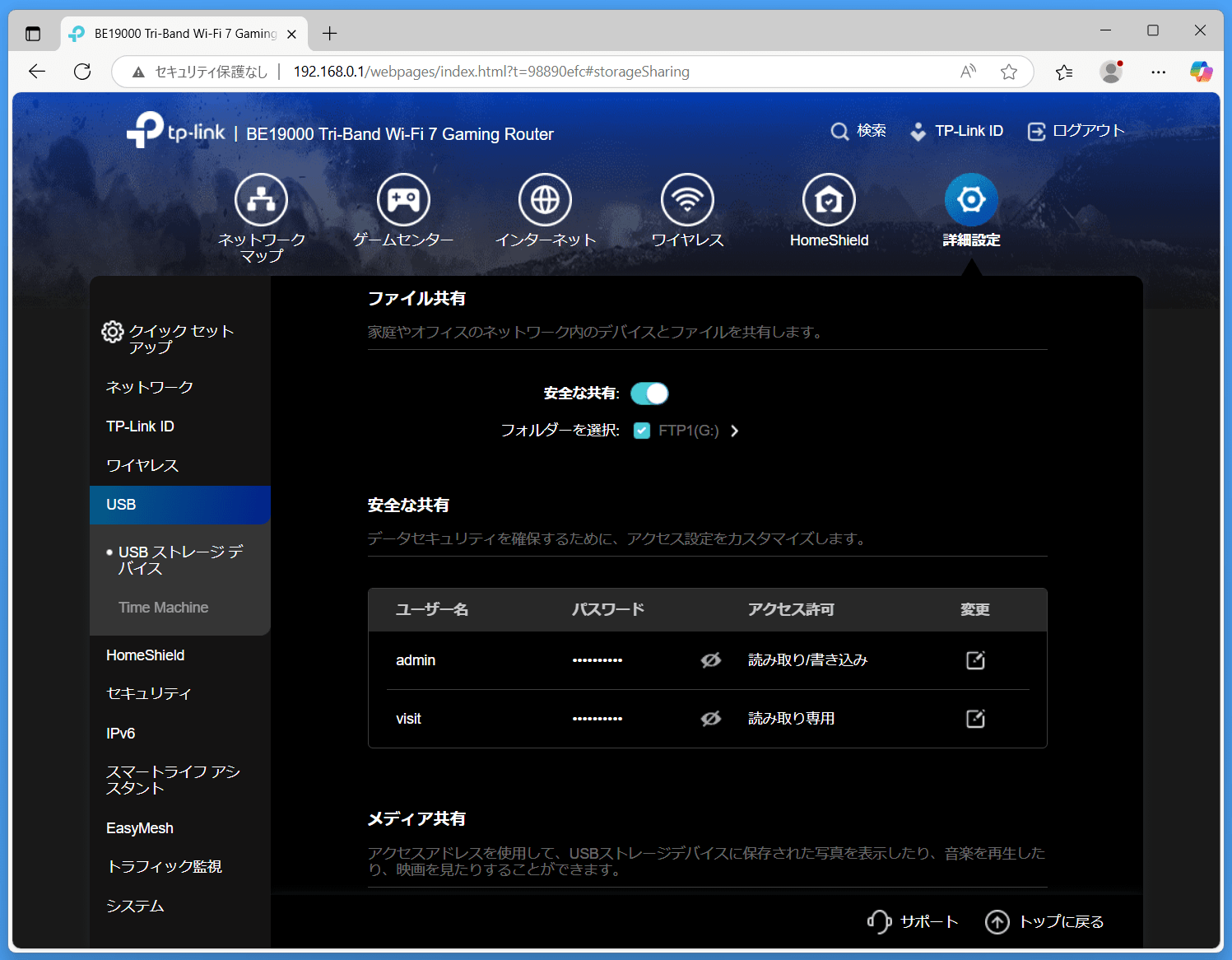Click the back-to-top arrow icon
The width and height of the screenshot is (1232, 960).
tap(997, 922)
